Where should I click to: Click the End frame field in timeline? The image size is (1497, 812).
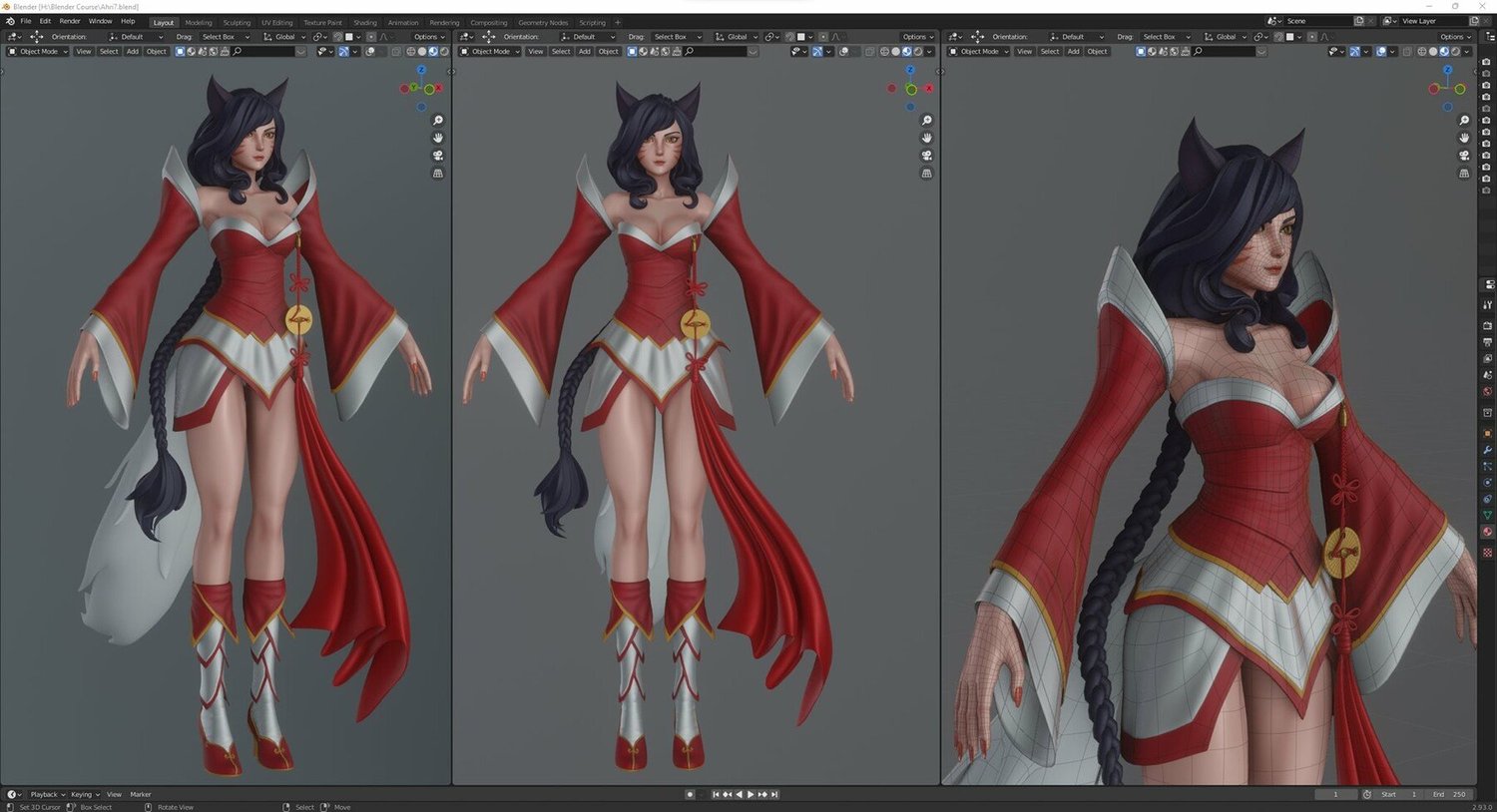point(1451,794)
